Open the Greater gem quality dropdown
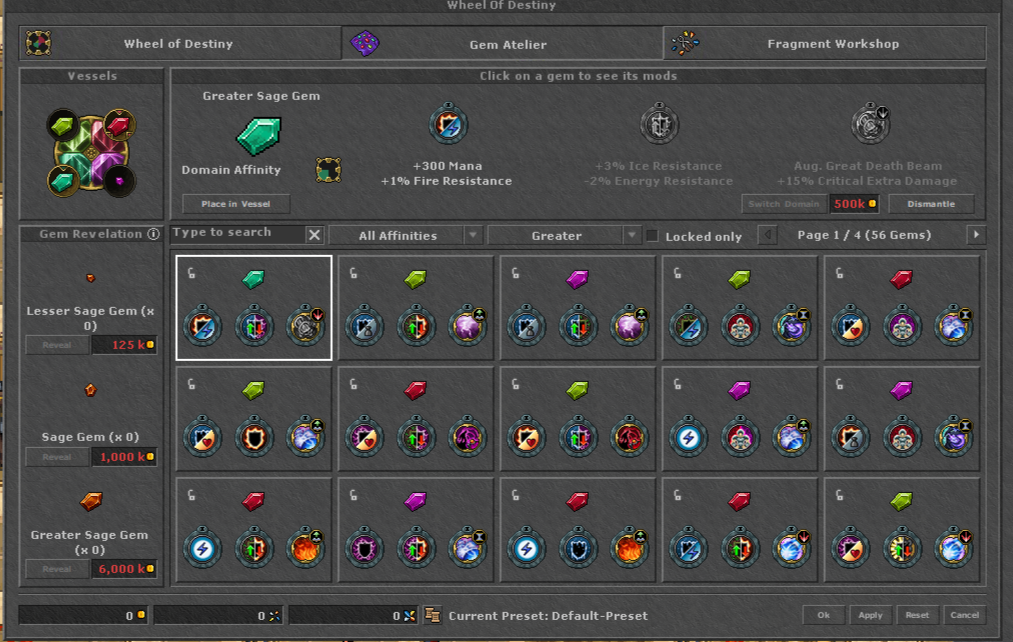The image size is (1013, 642). click(x=564, y=236)
